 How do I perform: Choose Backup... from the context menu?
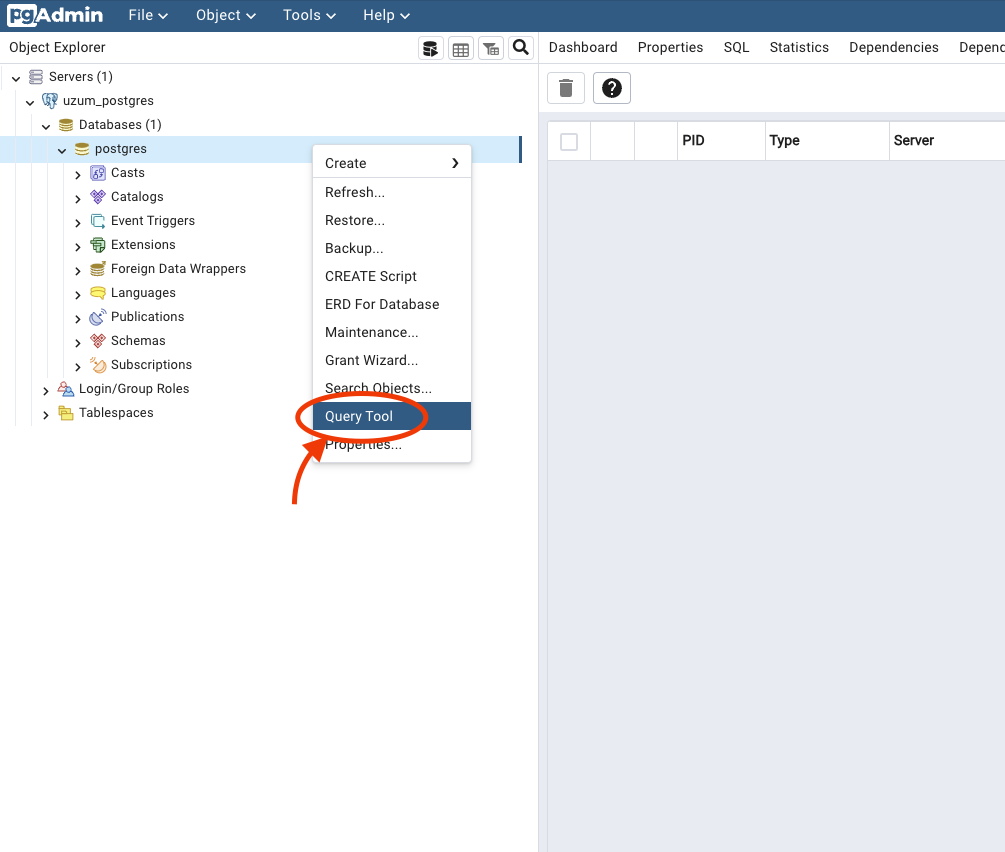click(x=354, y=248)
